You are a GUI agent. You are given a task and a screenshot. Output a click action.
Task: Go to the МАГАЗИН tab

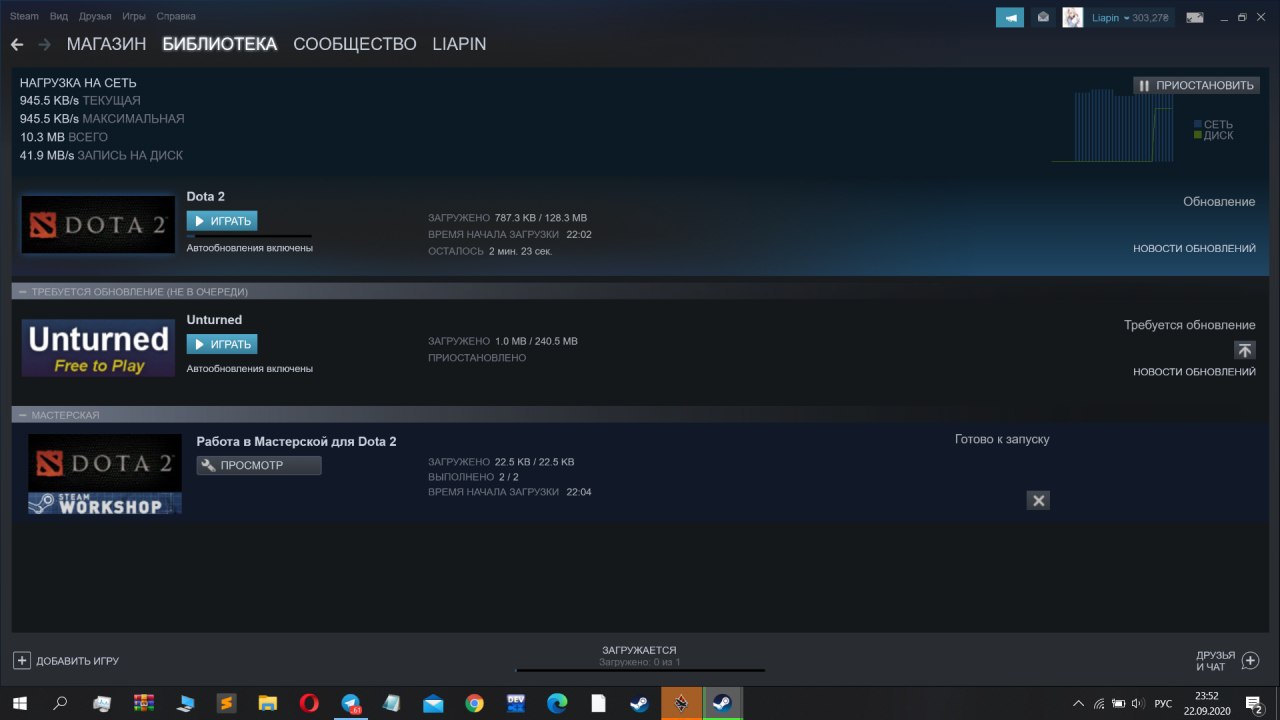click(x=106, y=45)
